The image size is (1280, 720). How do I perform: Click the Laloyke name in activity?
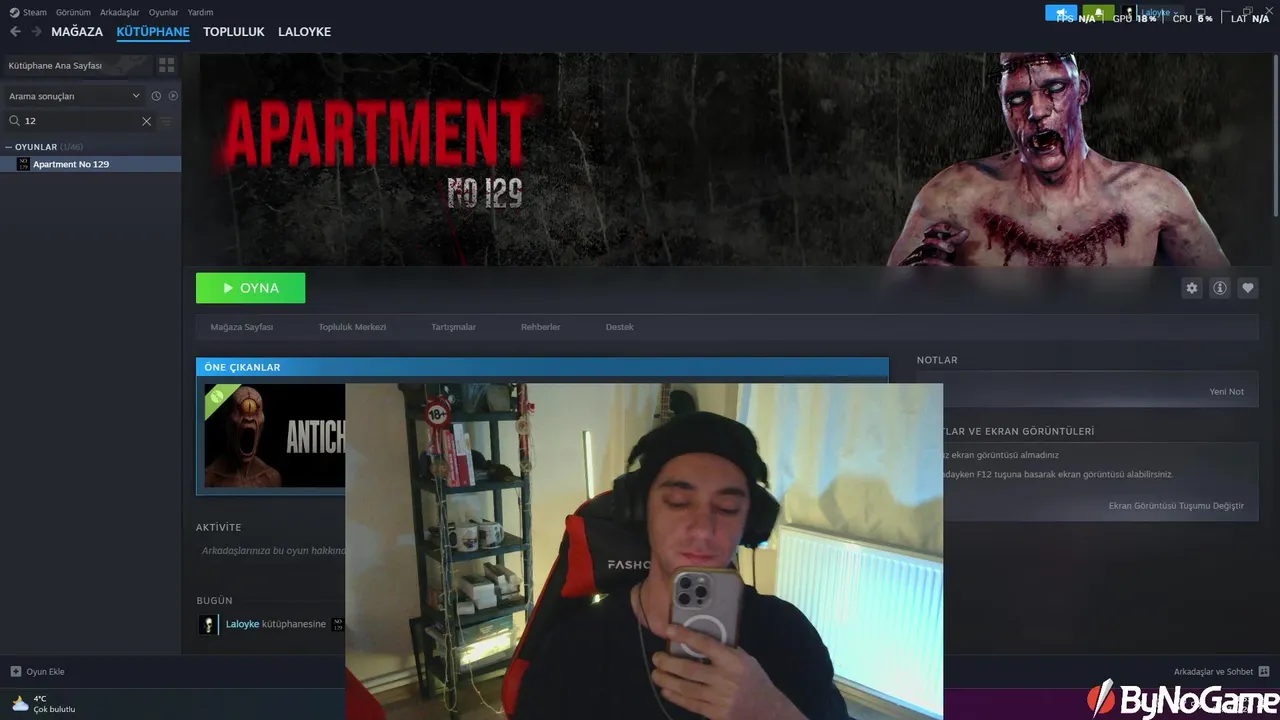[242, 624]
